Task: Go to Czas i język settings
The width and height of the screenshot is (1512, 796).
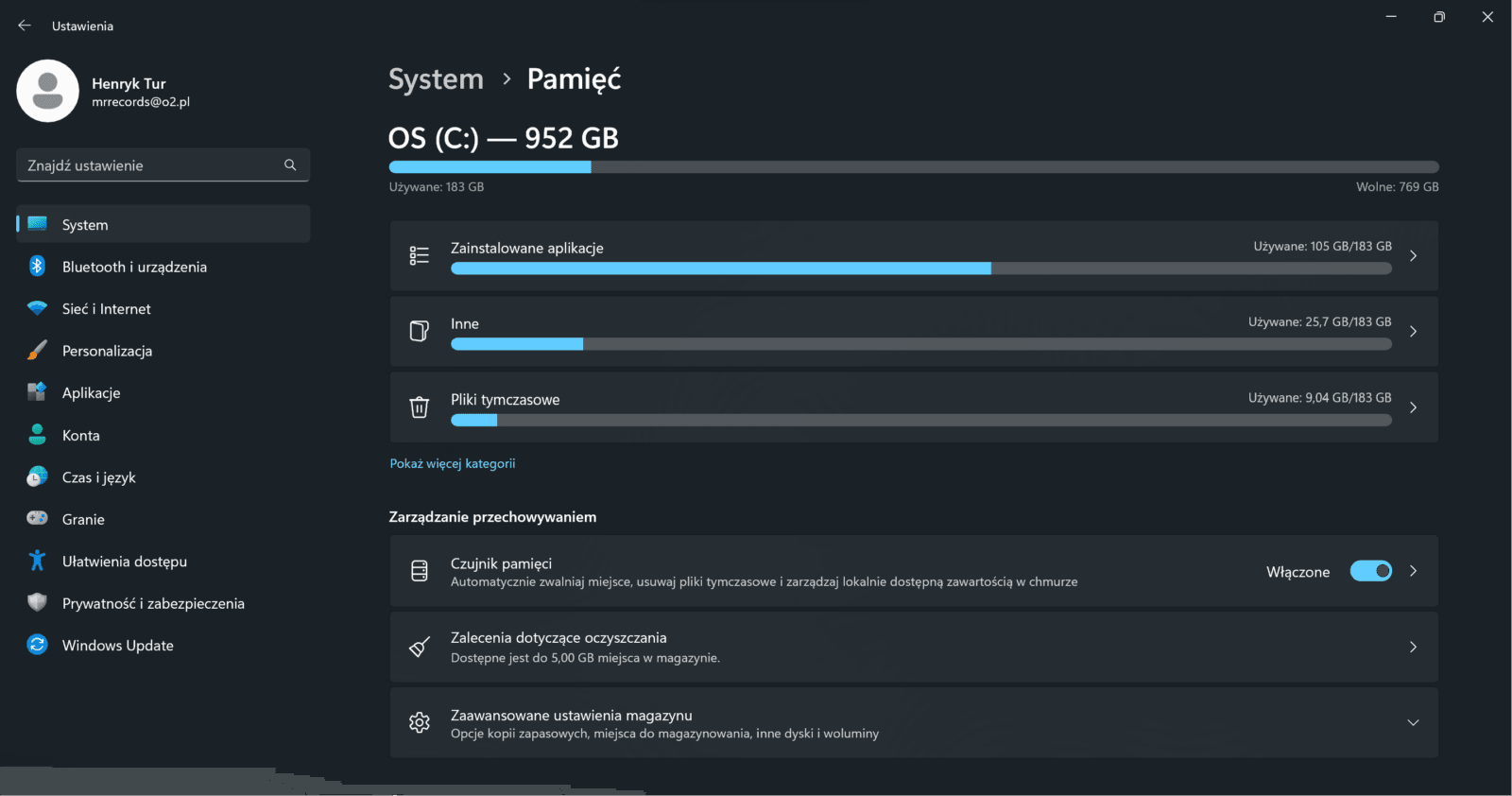Action: [x=99, y=476]
